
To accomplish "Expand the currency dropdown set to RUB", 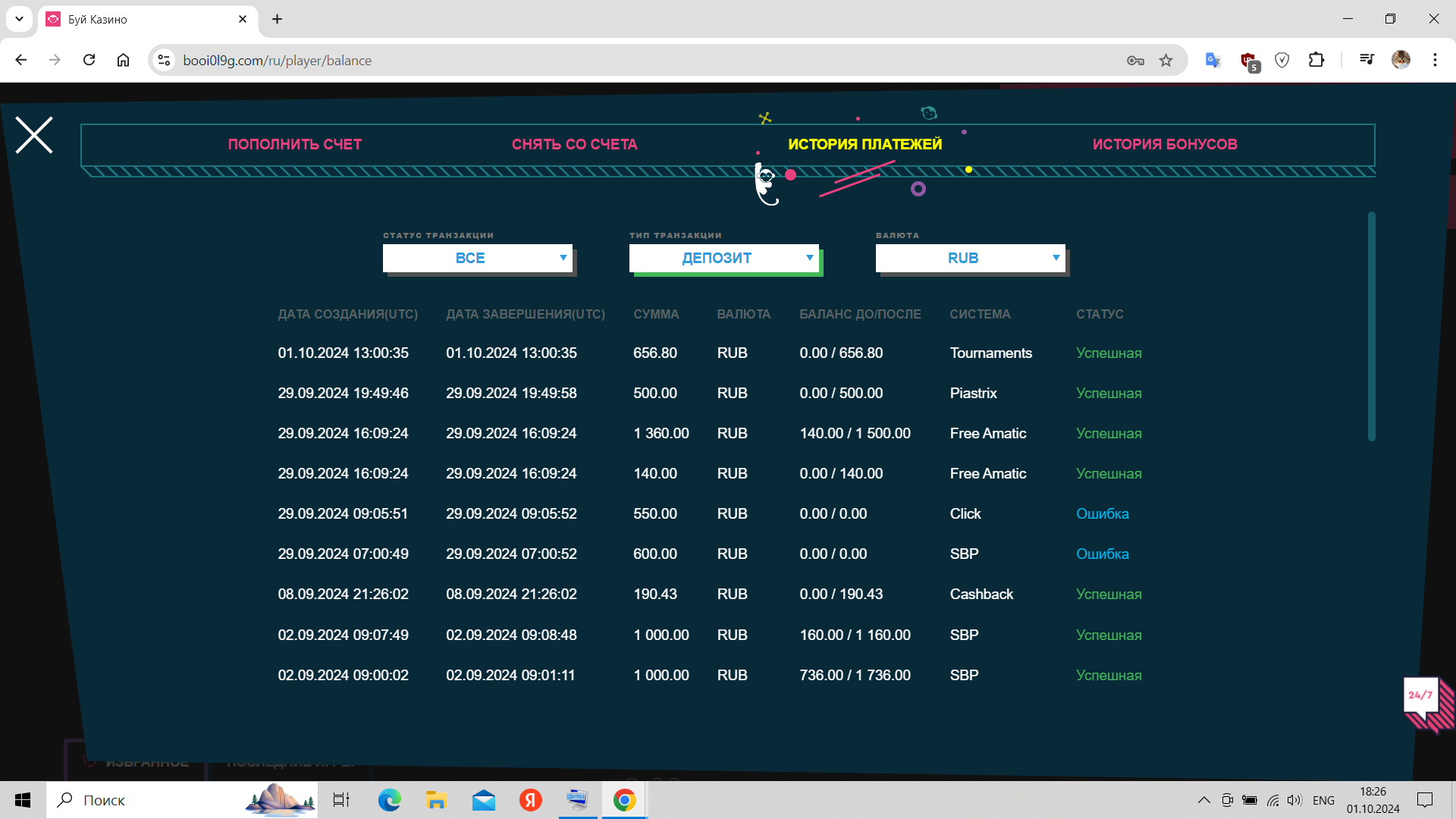I will [971, 258].
